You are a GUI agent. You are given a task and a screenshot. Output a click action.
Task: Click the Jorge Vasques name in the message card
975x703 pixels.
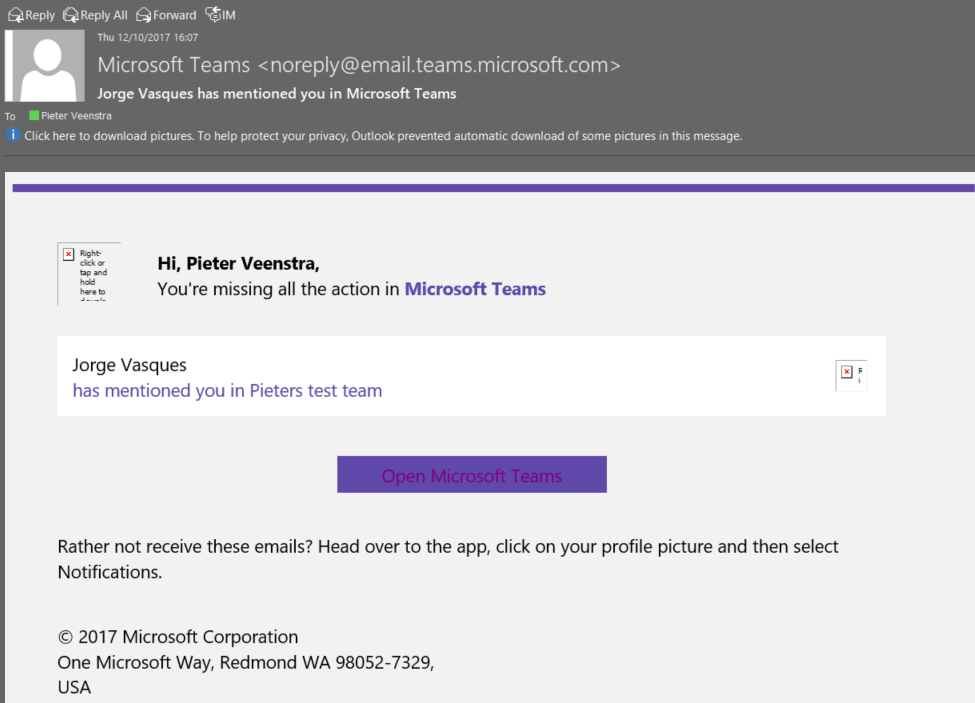coord(129,365)
